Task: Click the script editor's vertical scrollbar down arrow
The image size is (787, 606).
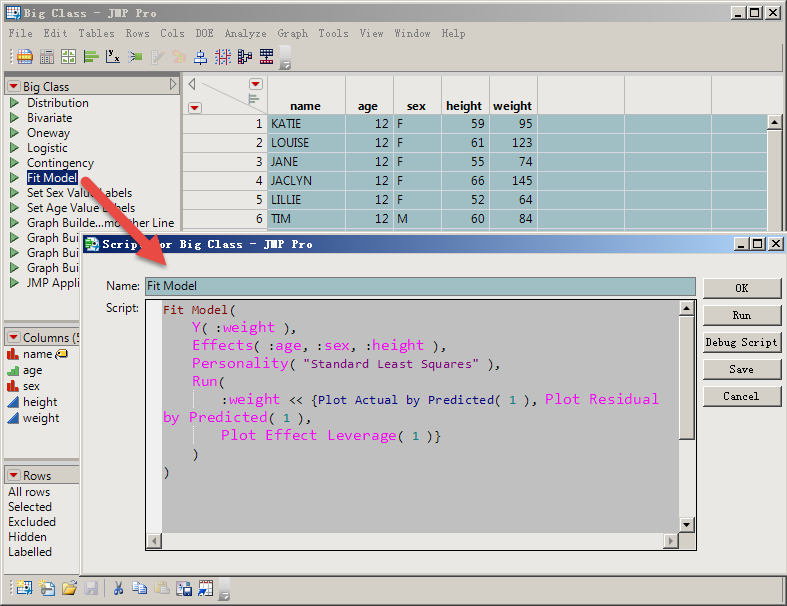Action: pyautogui.click(x=687, y=525)
